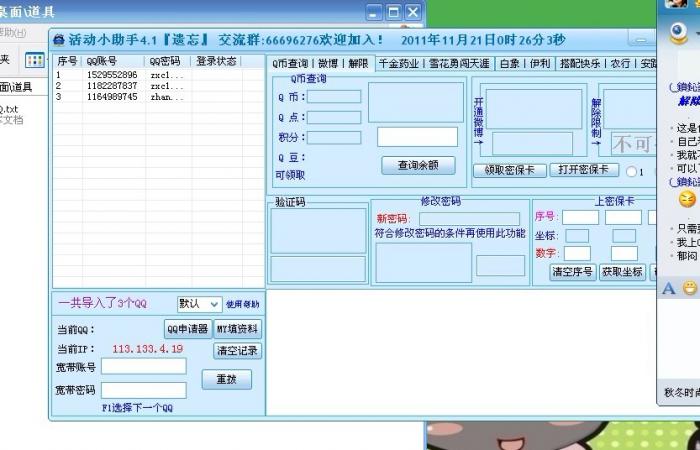This screenshot has width=700, height=450.
Task: Focus the 宽带账号 input field
Action: 144,367
